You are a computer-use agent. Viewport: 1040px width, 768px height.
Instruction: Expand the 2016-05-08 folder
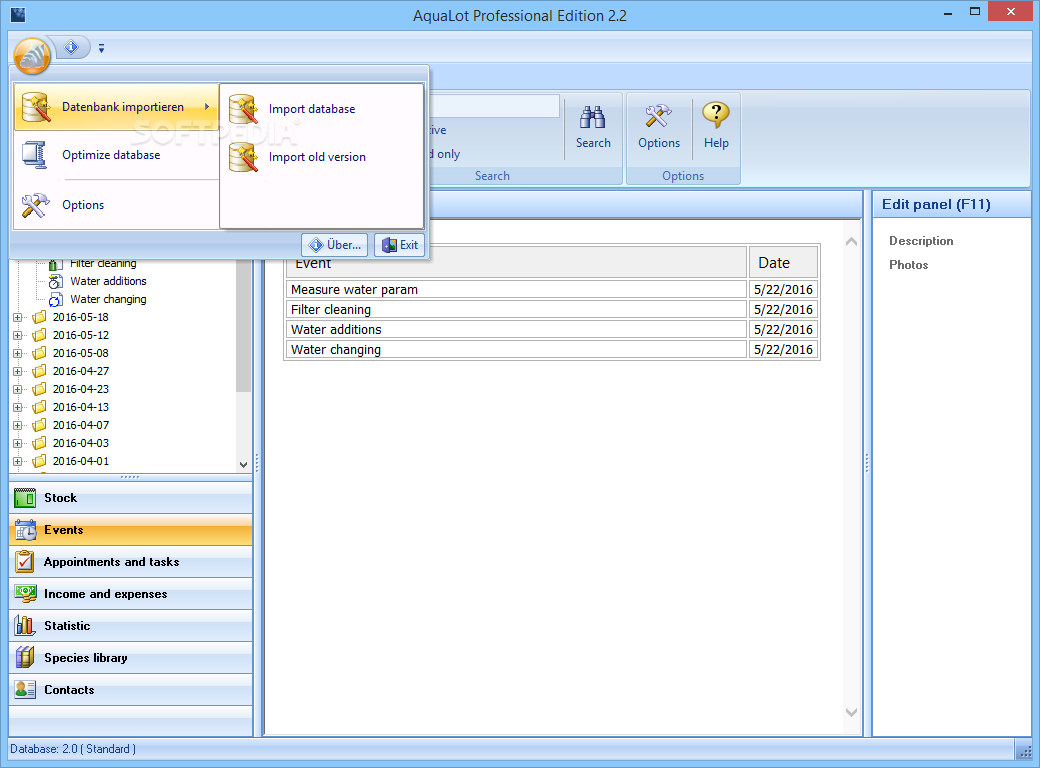tap(18, 353)
